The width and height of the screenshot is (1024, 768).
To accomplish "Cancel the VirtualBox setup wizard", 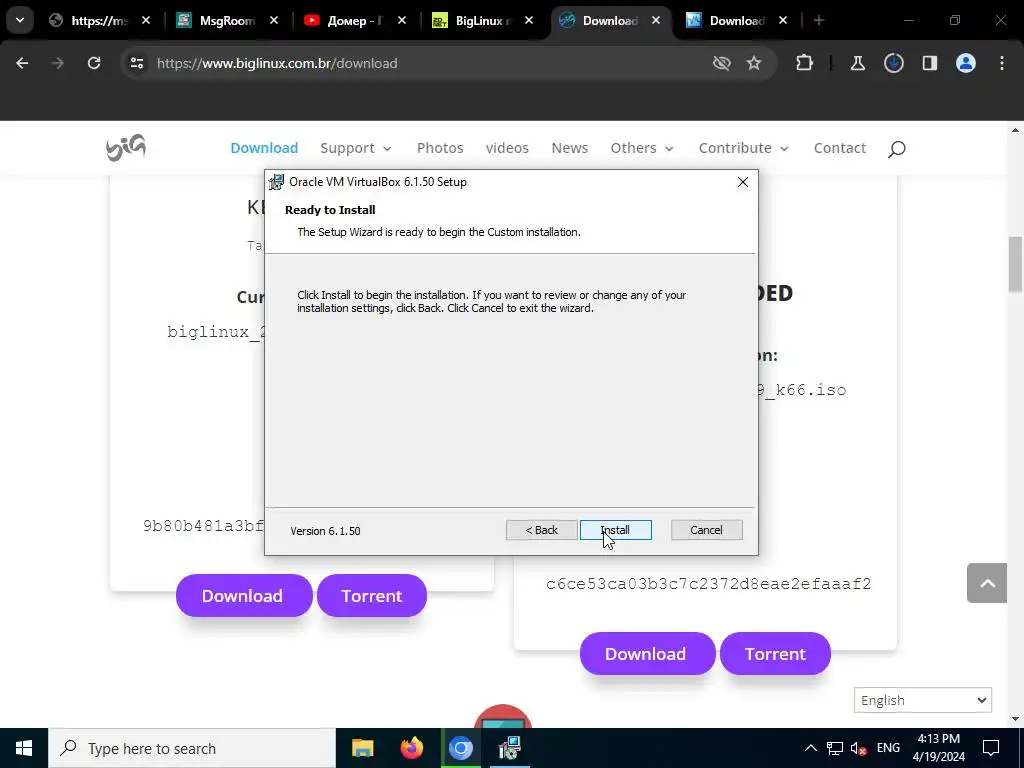I will click(706, 530).
